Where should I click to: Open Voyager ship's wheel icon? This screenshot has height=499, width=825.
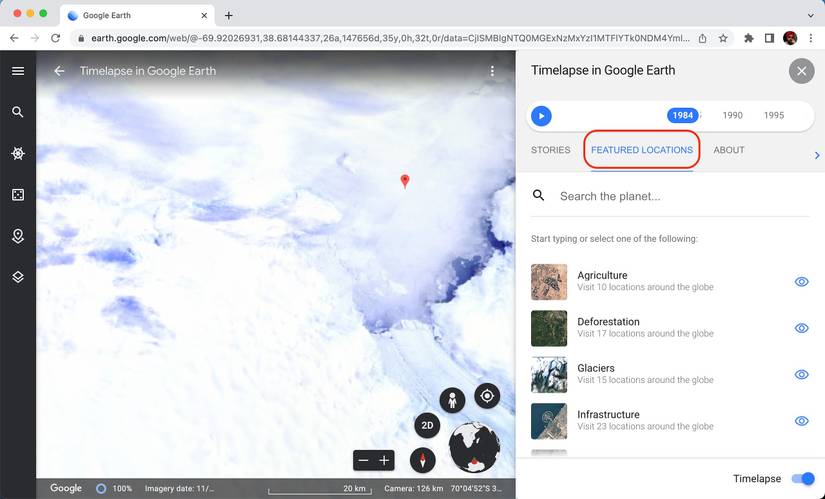coord(18,153)
